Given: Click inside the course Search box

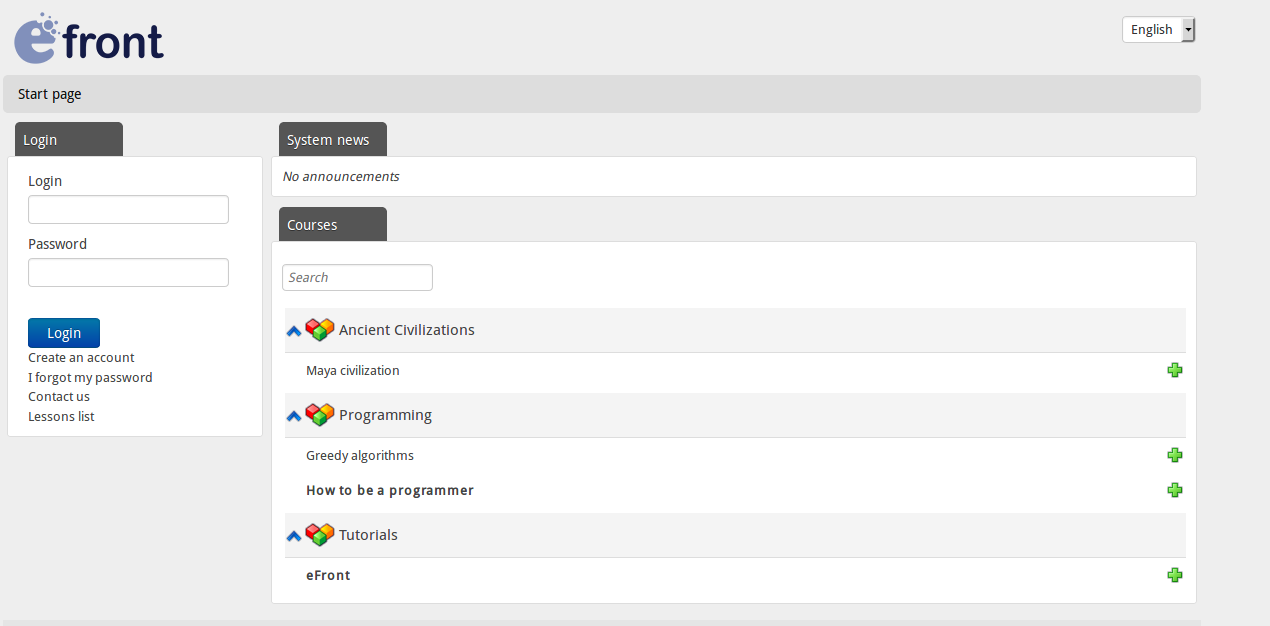Looking at the screenshot, I should tap(357, 277).
